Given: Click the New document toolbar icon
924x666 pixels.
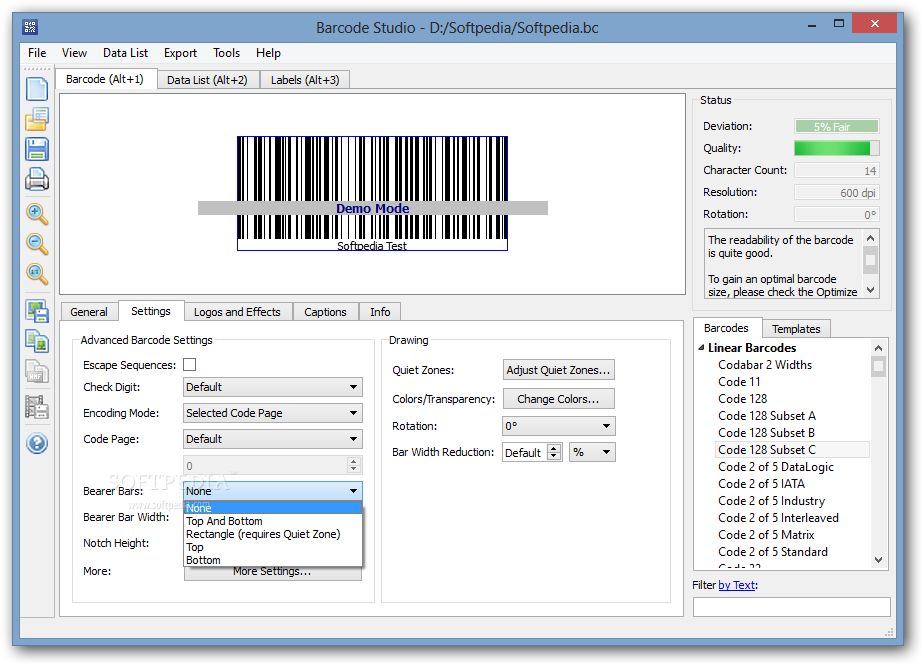Looking at the screenshot, I should coord(37,89).
